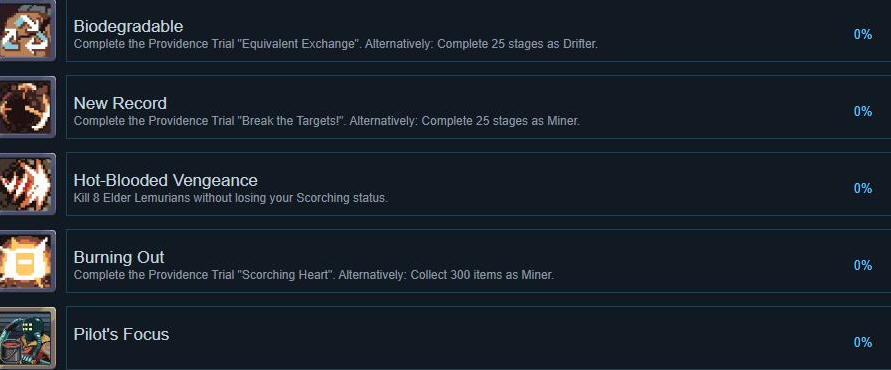This screenshot has height=370, width=891.
Task: Open the Burning Out achievement title
Action: click(x=119, y=257)
